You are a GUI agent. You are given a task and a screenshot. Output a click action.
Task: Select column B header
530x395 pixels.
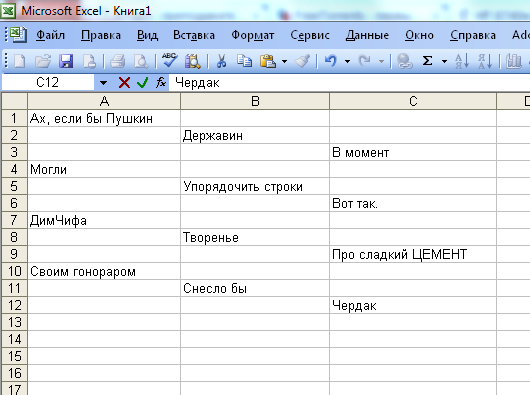255,101
